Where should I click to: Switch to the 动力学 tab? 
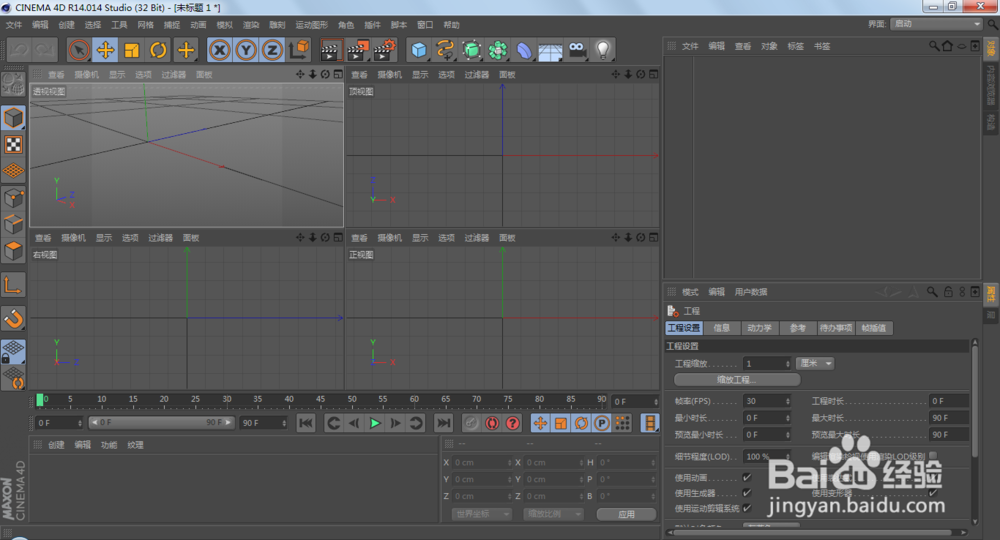759,328
